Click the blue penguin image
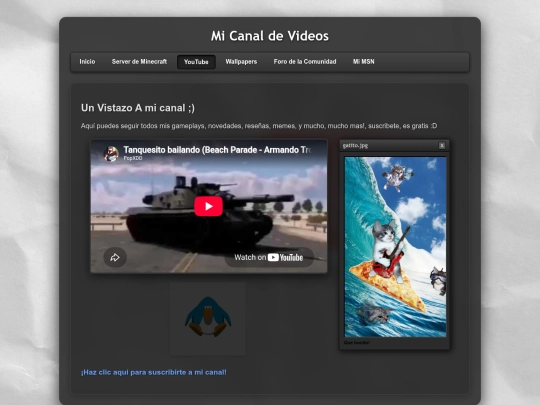Image resolution: width=540 pixels, height=405 pixels. [x=208, y=319]
